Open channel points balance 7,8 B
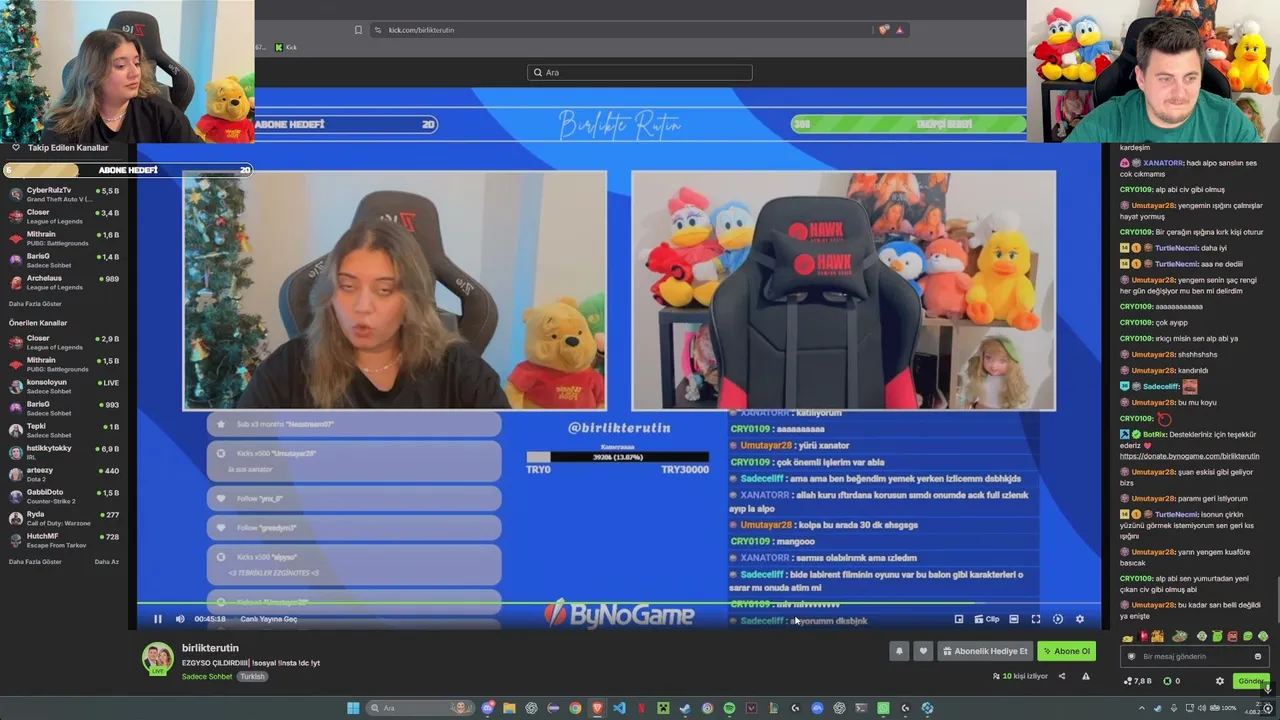 1138,681
